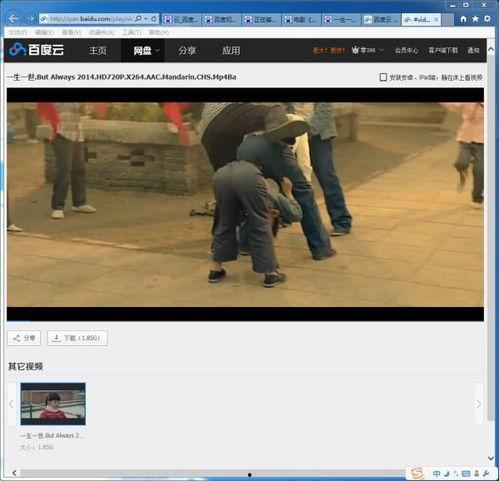
Task: Open the 工具(T) menu
Action: [x=131, y=32]
